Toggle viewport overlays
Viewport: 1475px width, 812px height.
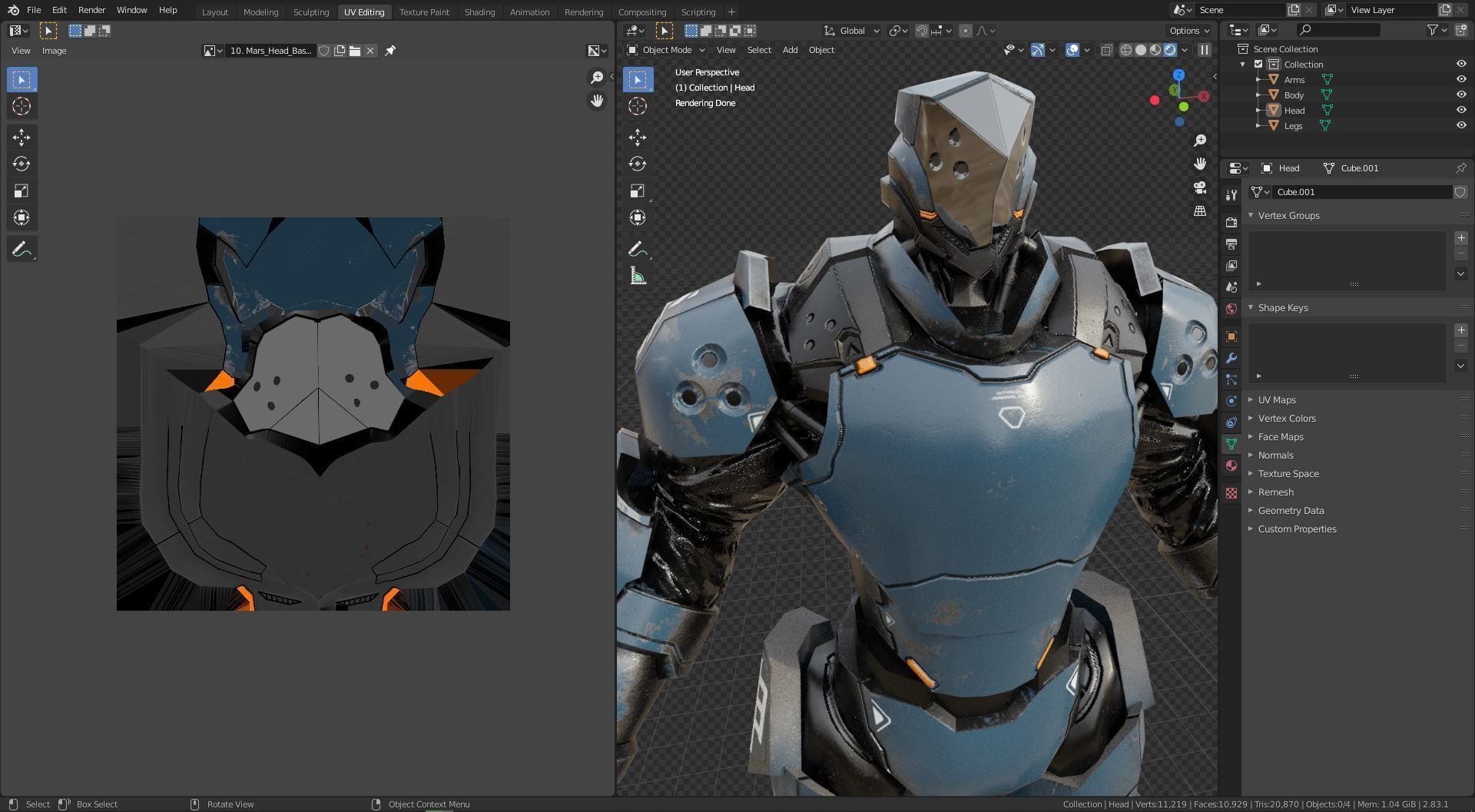pyautogui.click(x=1072, y=50)
